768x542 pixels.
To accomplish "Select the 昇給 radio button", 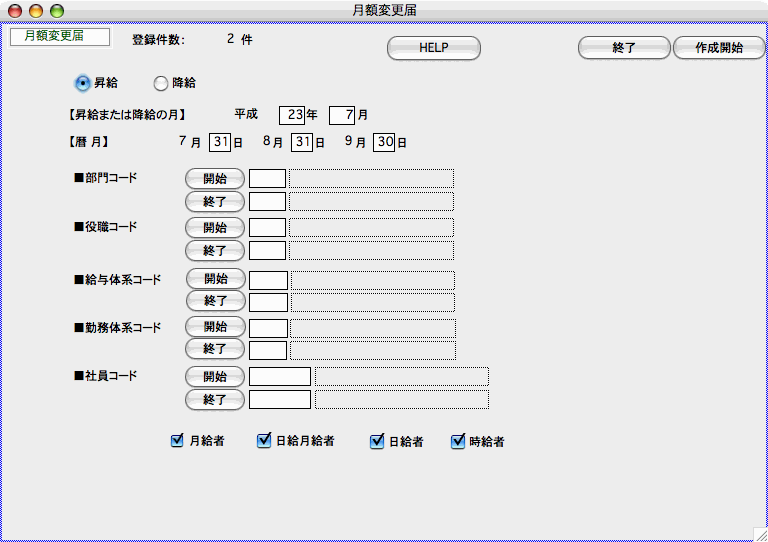I will (83, 83).
